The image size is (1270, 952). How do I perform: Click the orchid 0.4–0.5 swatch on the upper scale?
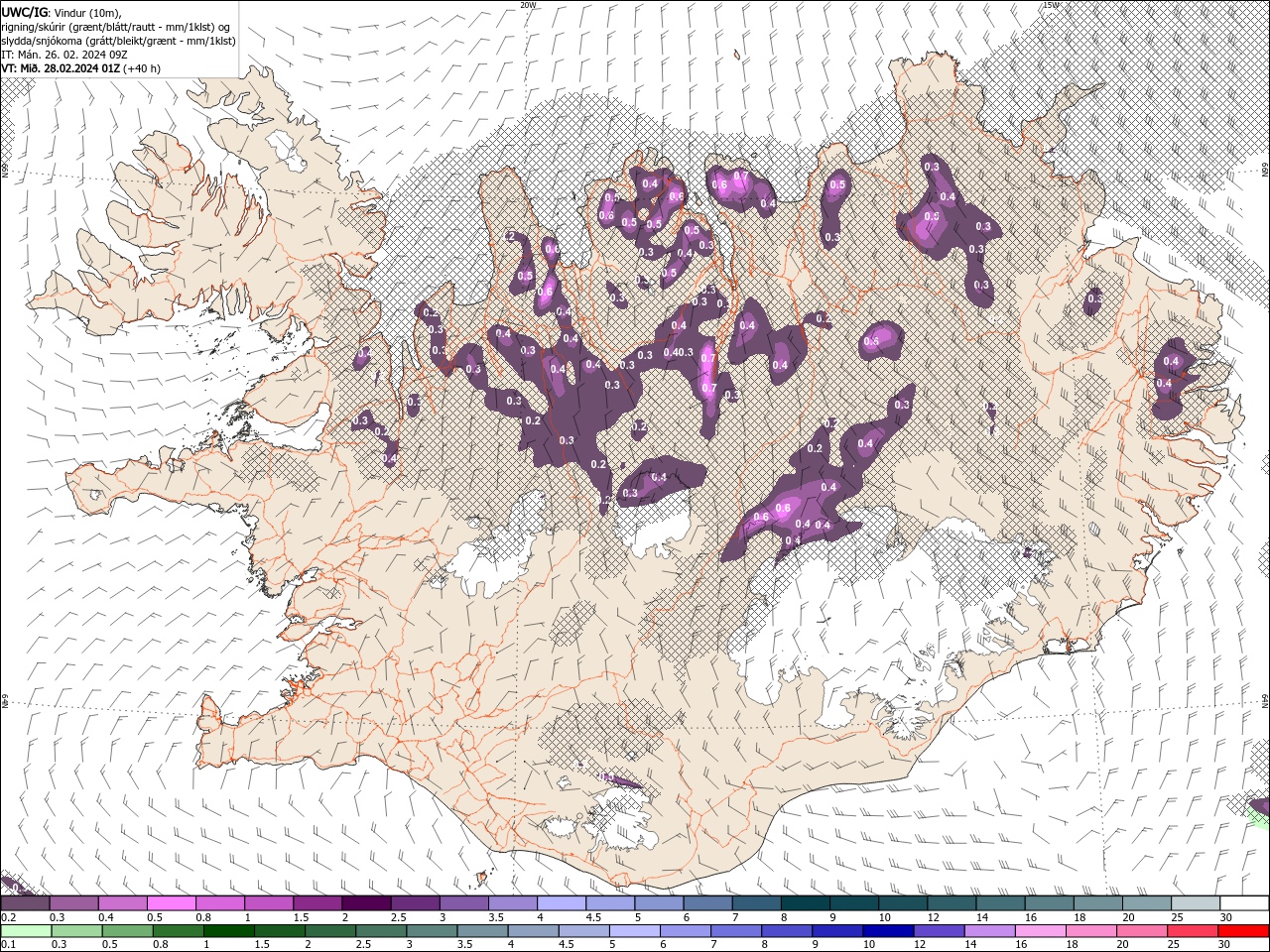(124, 903)
